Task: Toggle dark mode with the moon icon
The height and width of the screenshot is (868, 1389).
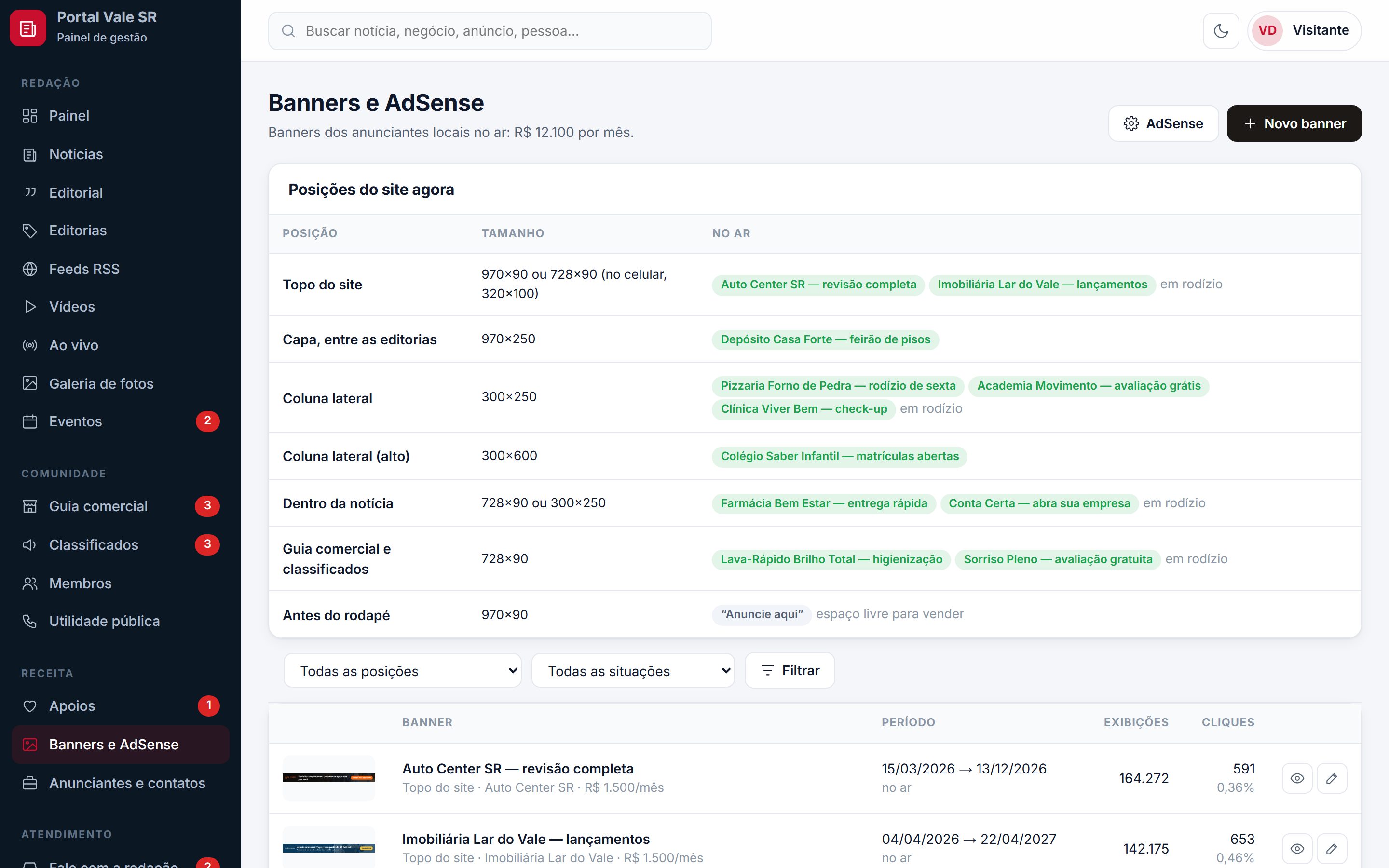Action: pyautogui.click(x=1221, y=30)
